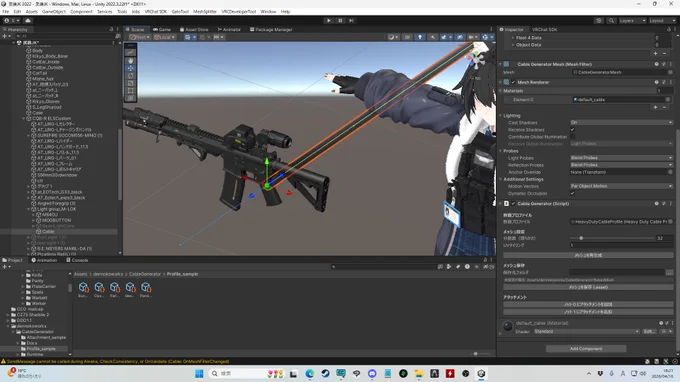This screenshot has height=382, width=680.
Task: Open Cable Generator Mesh component help icon
Action: point(656,64)
